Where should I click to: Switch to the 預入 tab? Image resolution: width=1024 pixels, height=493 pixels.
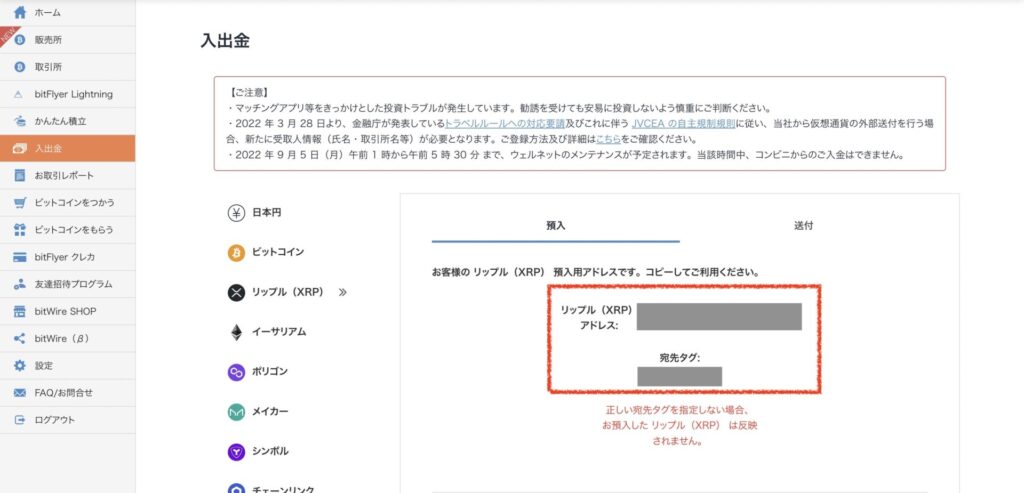(556, 226)
